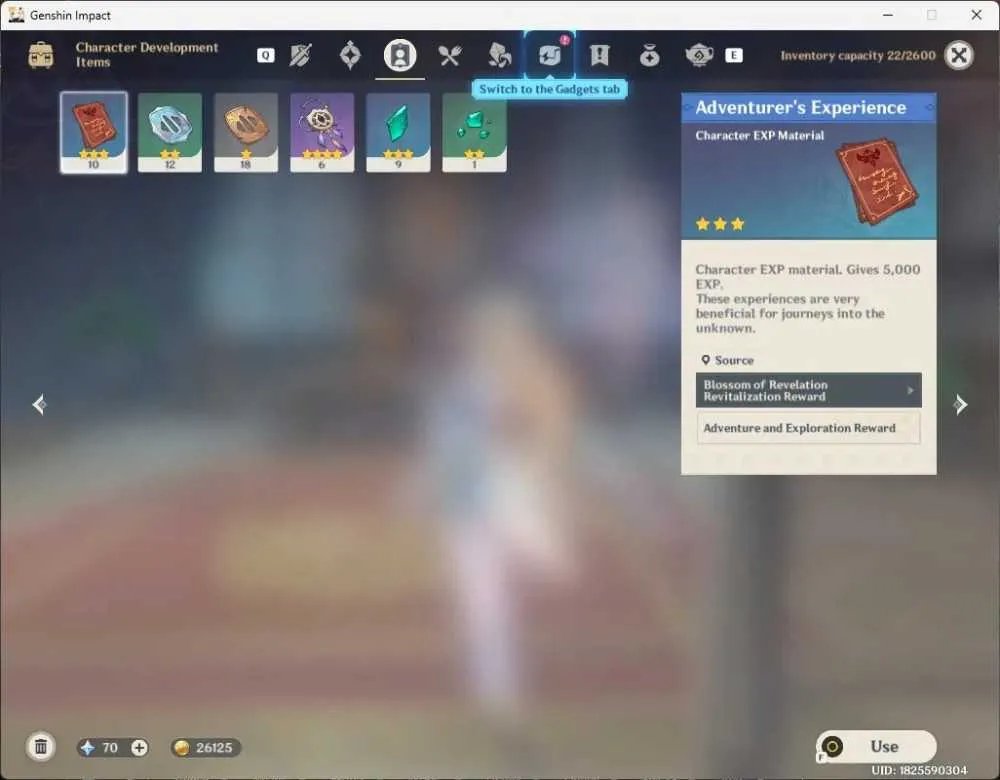Go to the next page with right arrow

pyautogui.click(x=960, y=404)
